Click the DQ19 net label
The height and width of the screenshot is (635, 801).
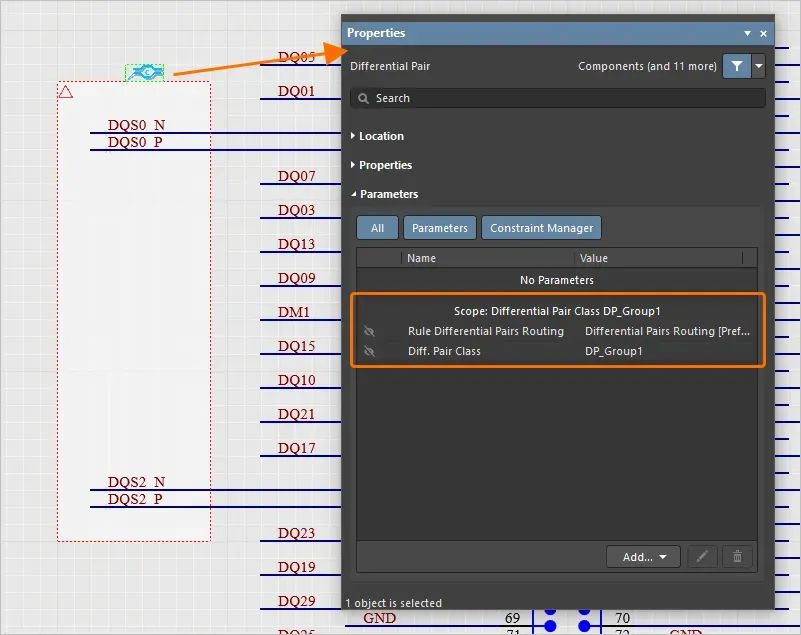click(296, 567)
